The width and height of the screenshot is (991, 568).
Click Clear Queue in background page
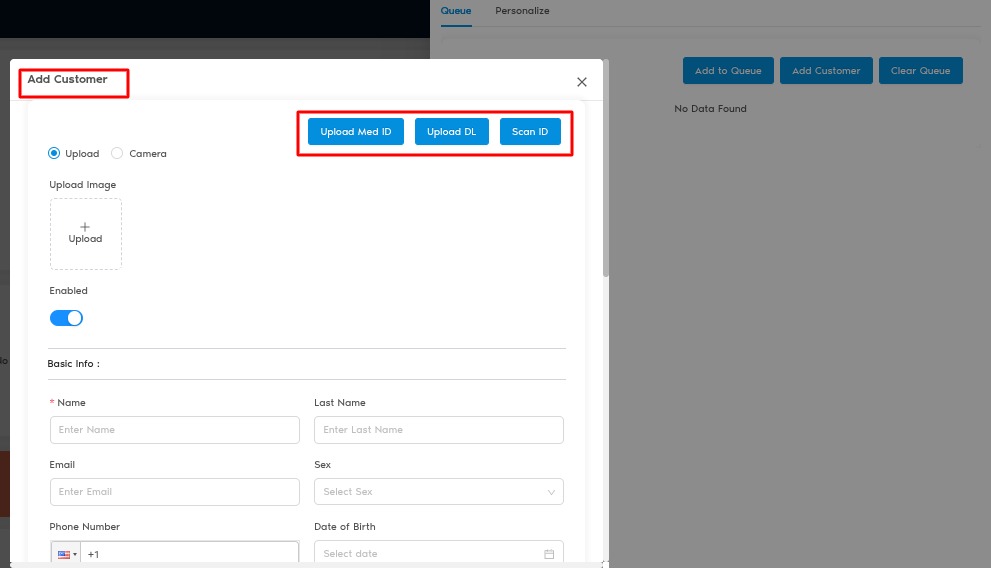(920, 71)
